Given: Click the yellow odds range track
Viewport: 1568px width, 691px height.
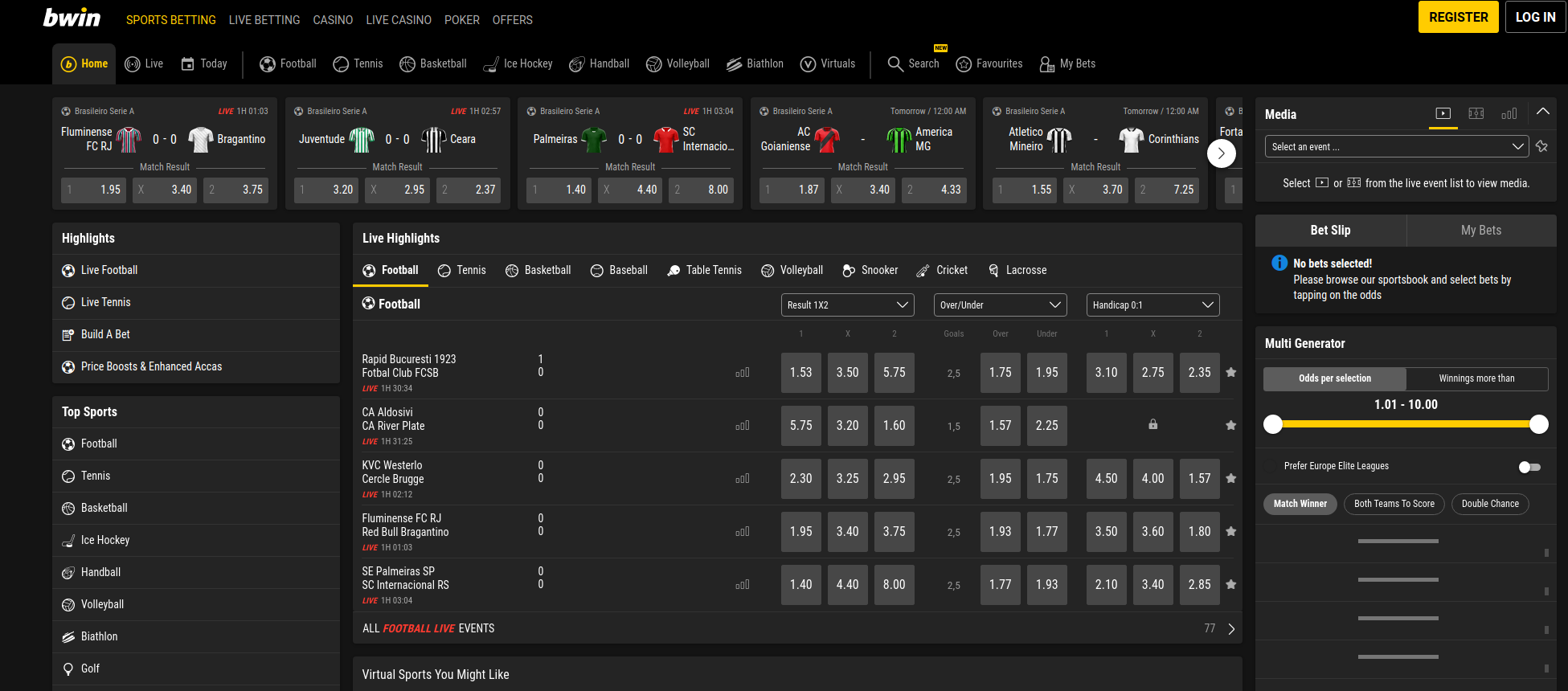Looking at the screenshot, I should point(1406,424).
